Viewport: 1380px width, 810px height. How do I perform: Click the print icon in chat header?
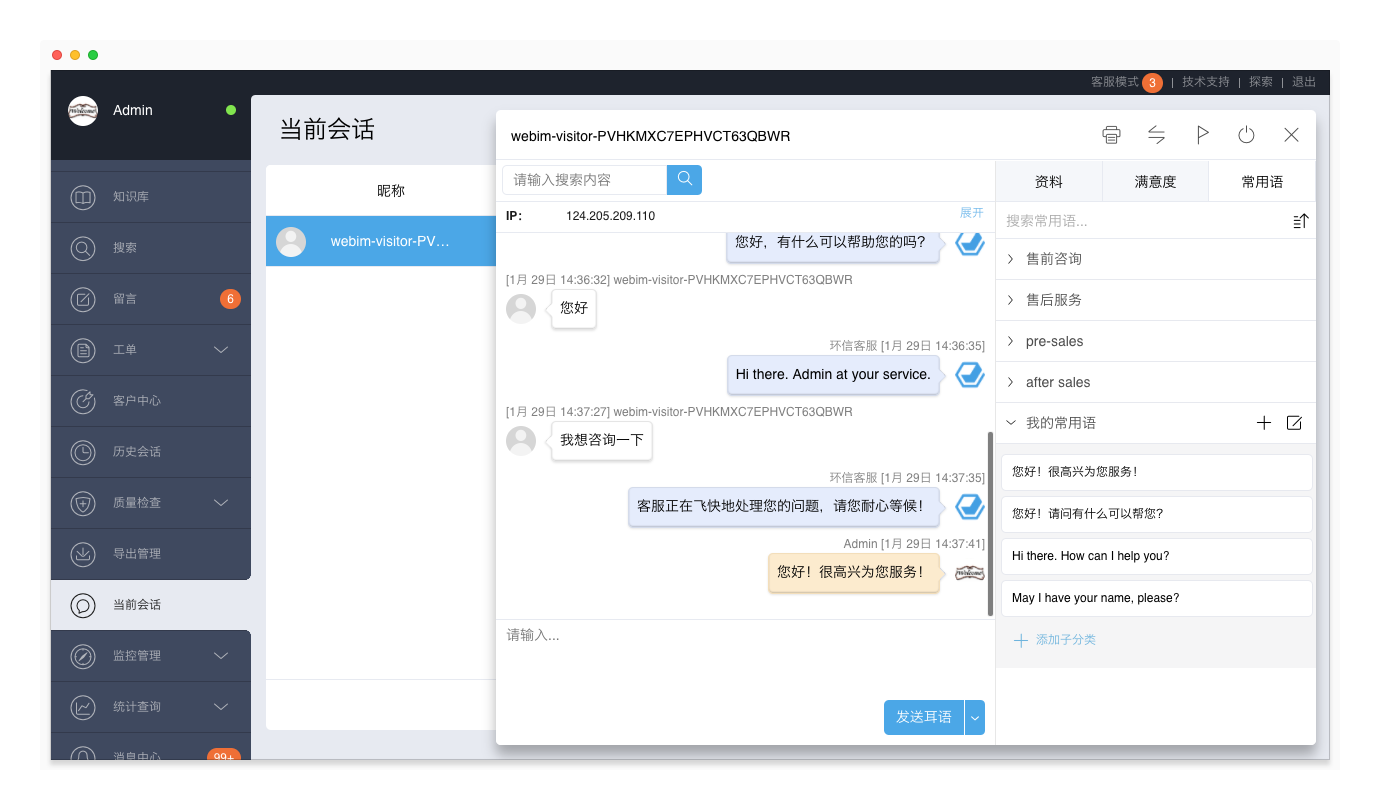(1111, 135)
